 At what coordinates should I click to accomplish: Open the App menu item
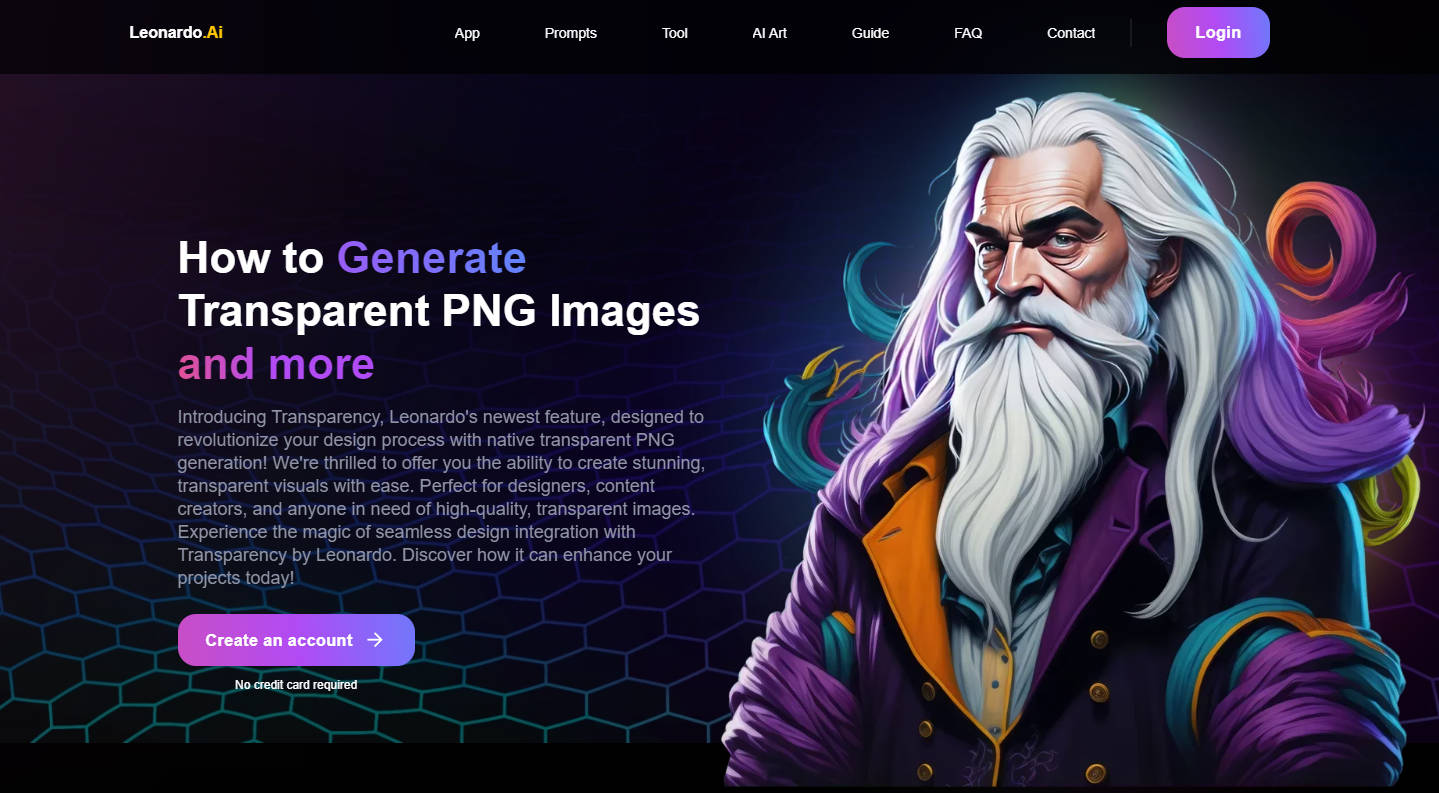pos(467,33)
